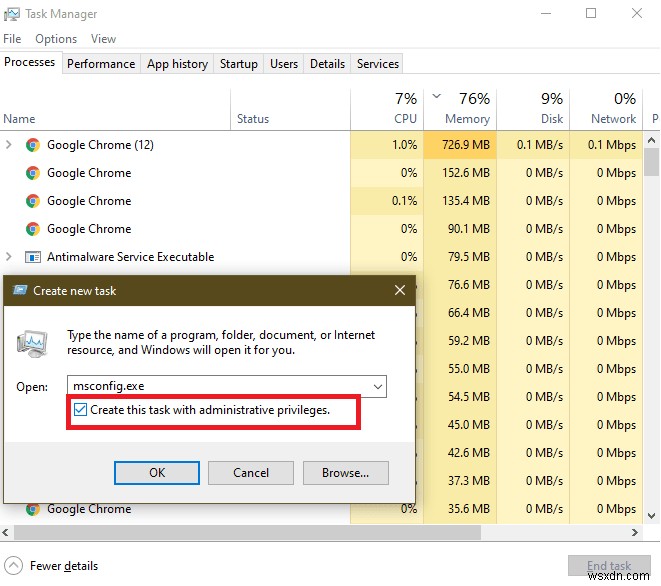Click Chrome icon of the 90.1 MB process
Viewport: 661px width, 586px height.
click(33, 229)
